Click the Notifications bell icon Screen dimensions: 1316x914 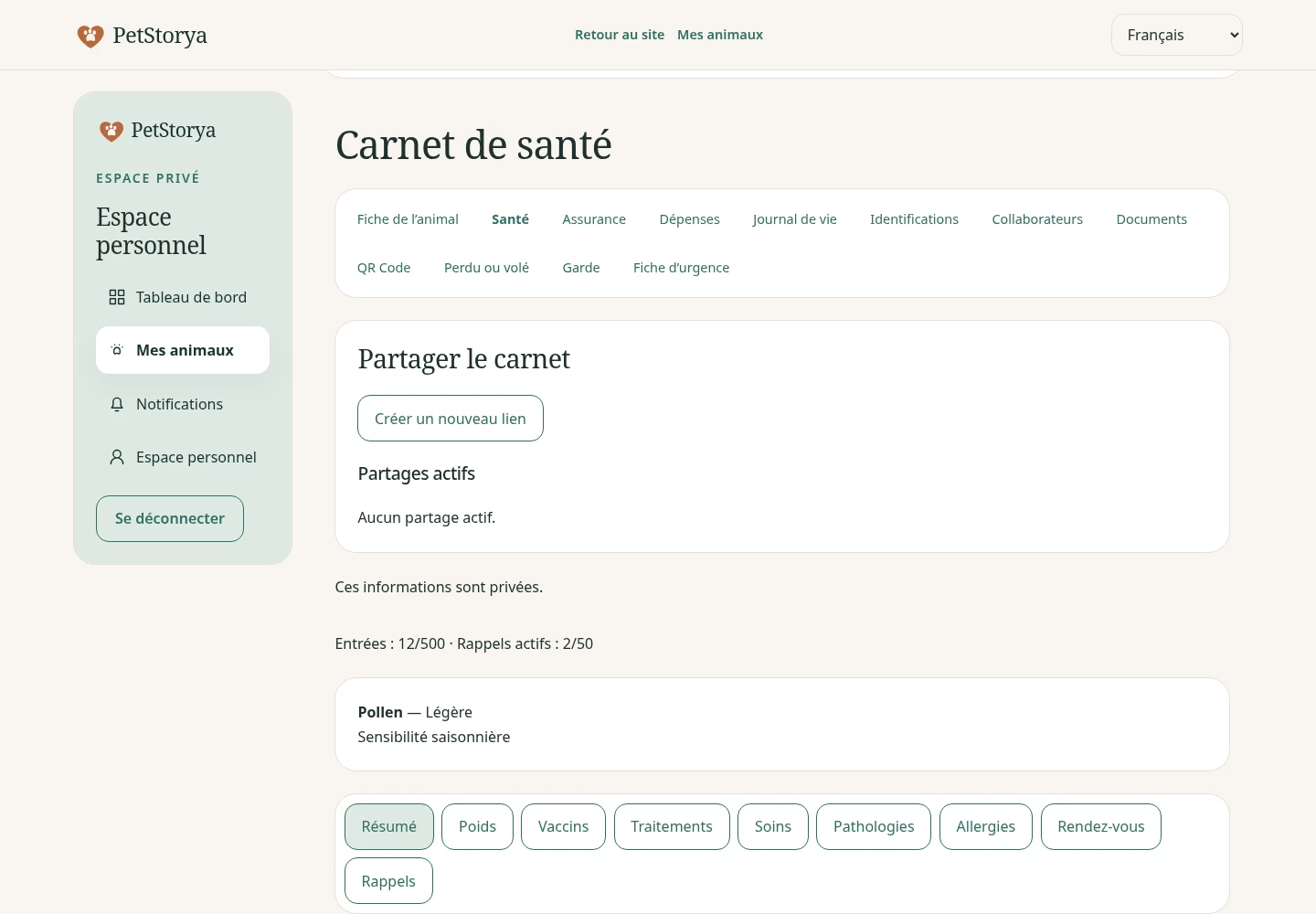point(117,404)
